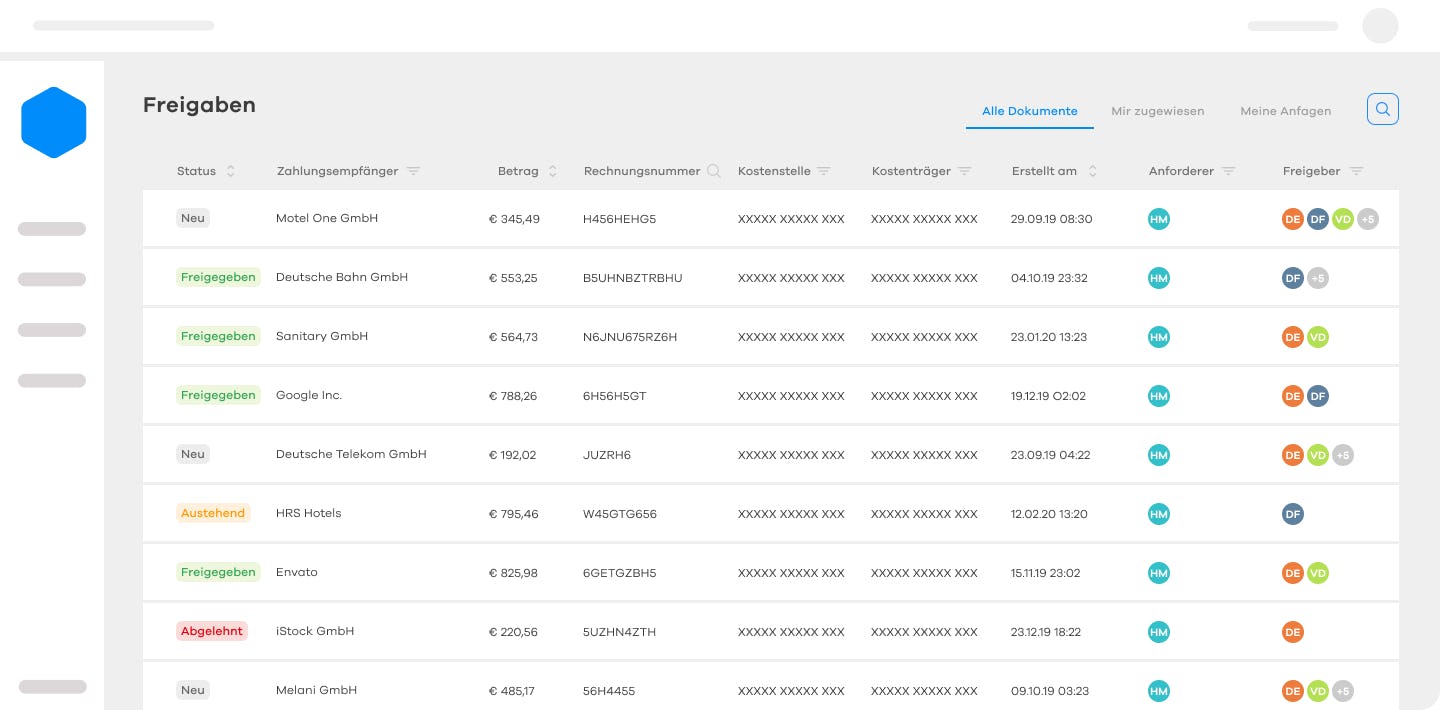Open the Kostenstelle column filter icon
Screen dimensions: 1440x710
coord(824,171)
